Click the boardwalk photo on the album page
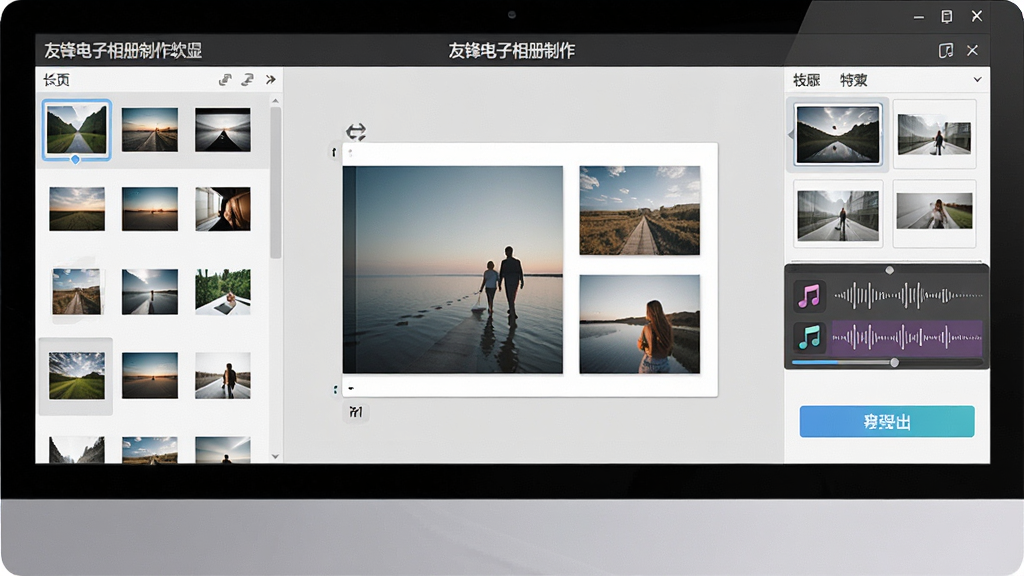This screenshot has height=576, width=1024. pyautogui.click(x=640, y=210)
